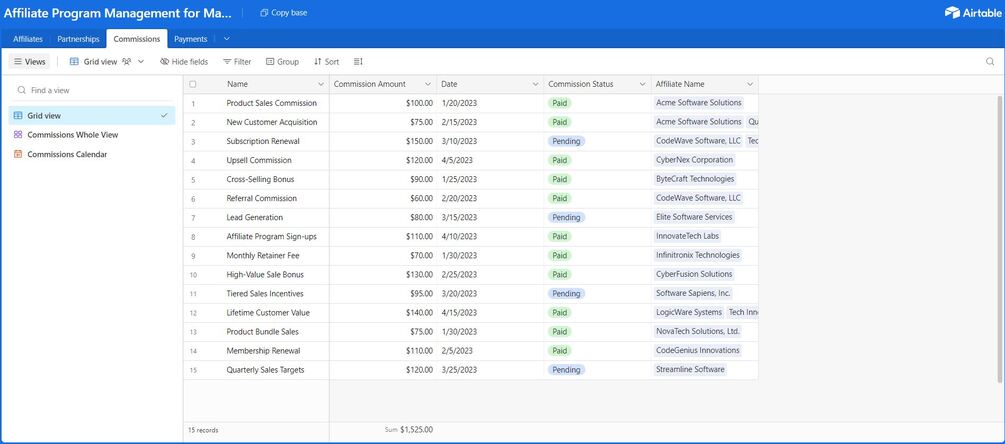The image size is (1005, 444).
Task: Open the InnovateTech Labs linked record
Action: (x=688, y=236)
